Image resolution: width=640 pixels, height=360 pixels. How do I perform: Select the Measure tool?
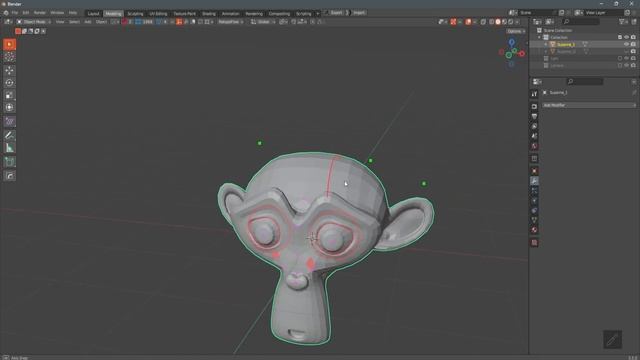point(9,148)
